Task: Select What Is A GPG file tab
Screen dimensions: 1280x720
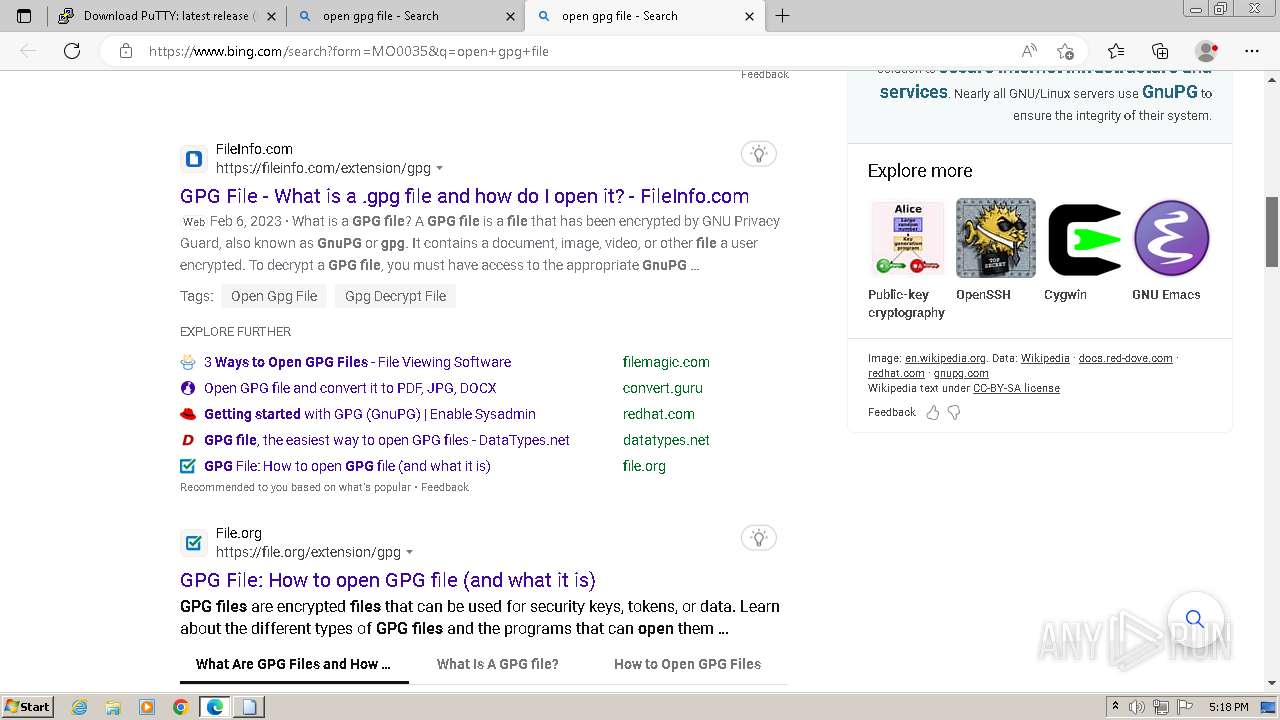Action: tap(497, 664)
